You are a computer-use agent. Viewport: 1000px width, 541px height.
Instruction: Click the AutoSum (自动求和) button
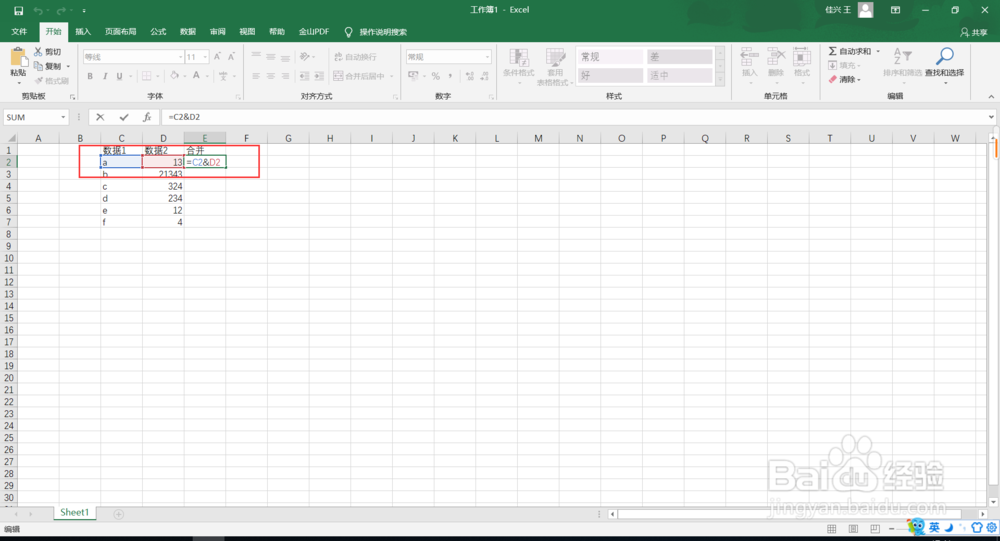tap(849, 51)
